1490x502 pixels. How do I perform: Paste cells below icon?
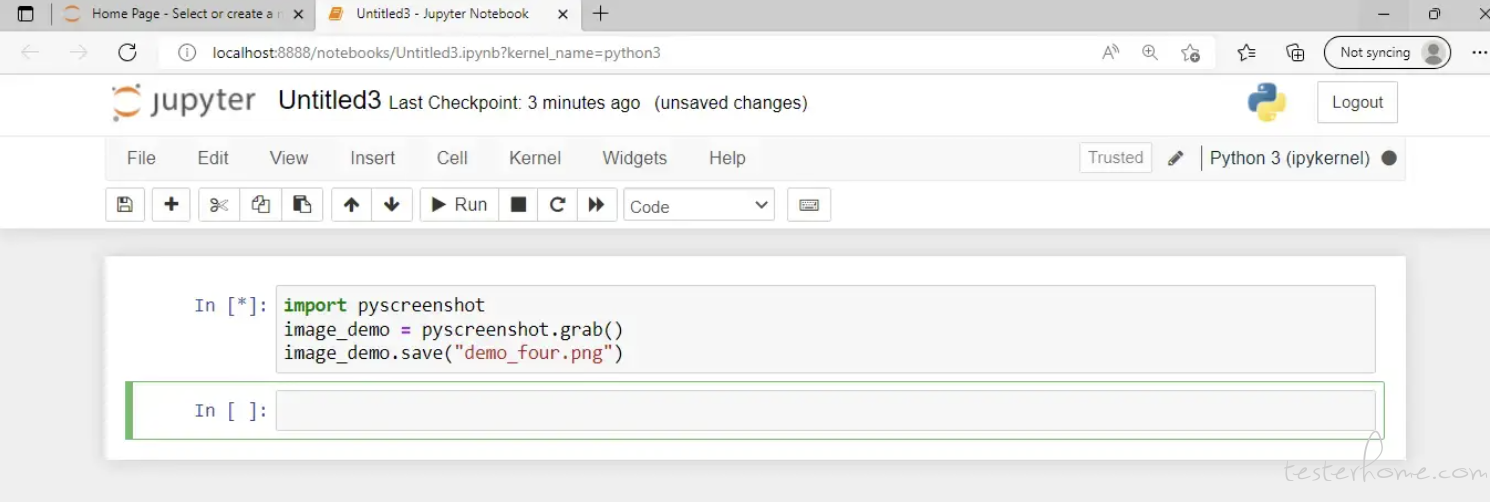click(302, 205)
